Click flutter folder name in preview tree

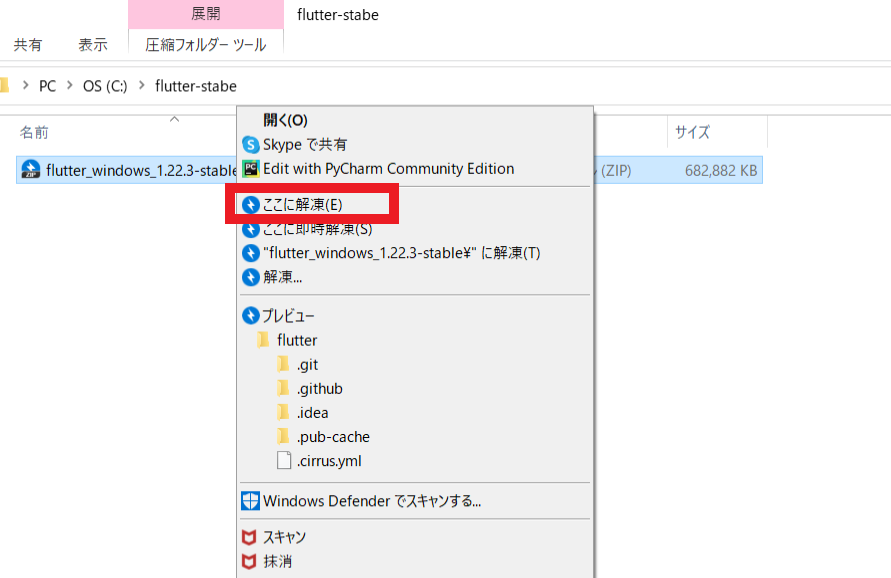(x=297, y=340)
